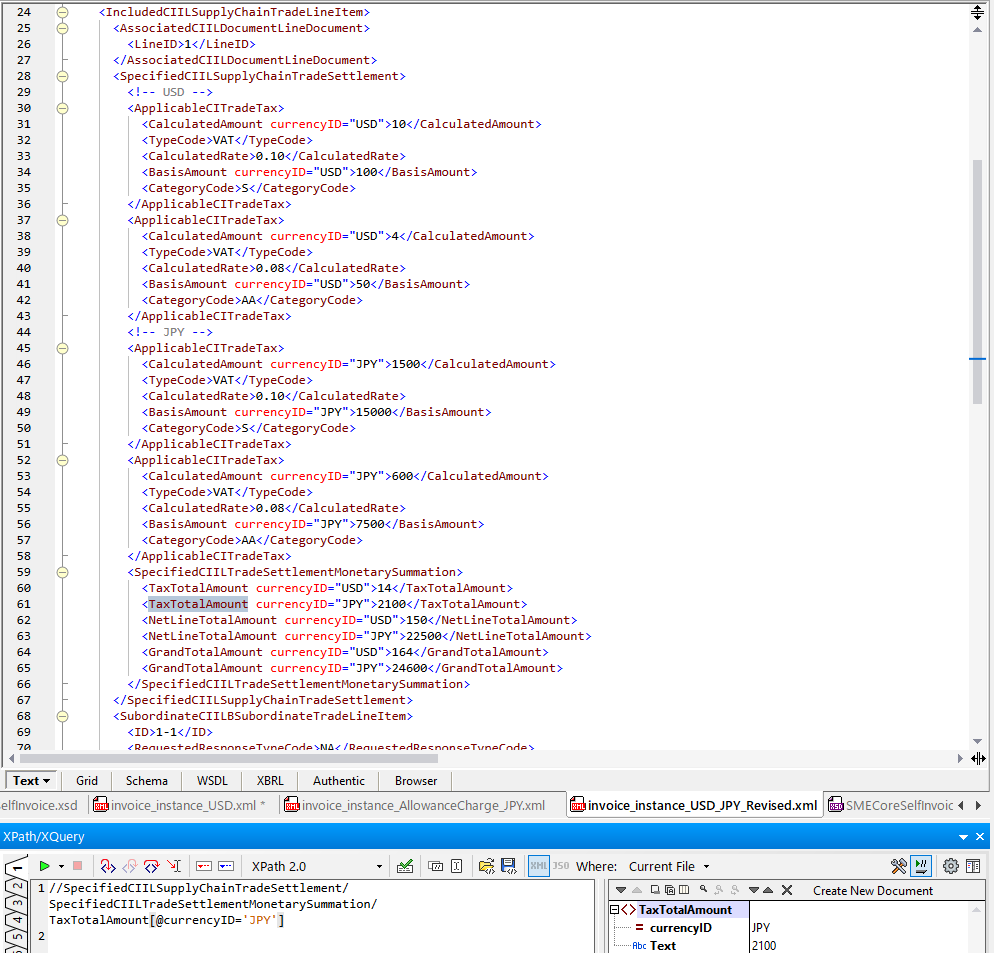Viewport: 994px width, 953px height.
Task: Switch to Authentic view tab
Action: (339, 781)
